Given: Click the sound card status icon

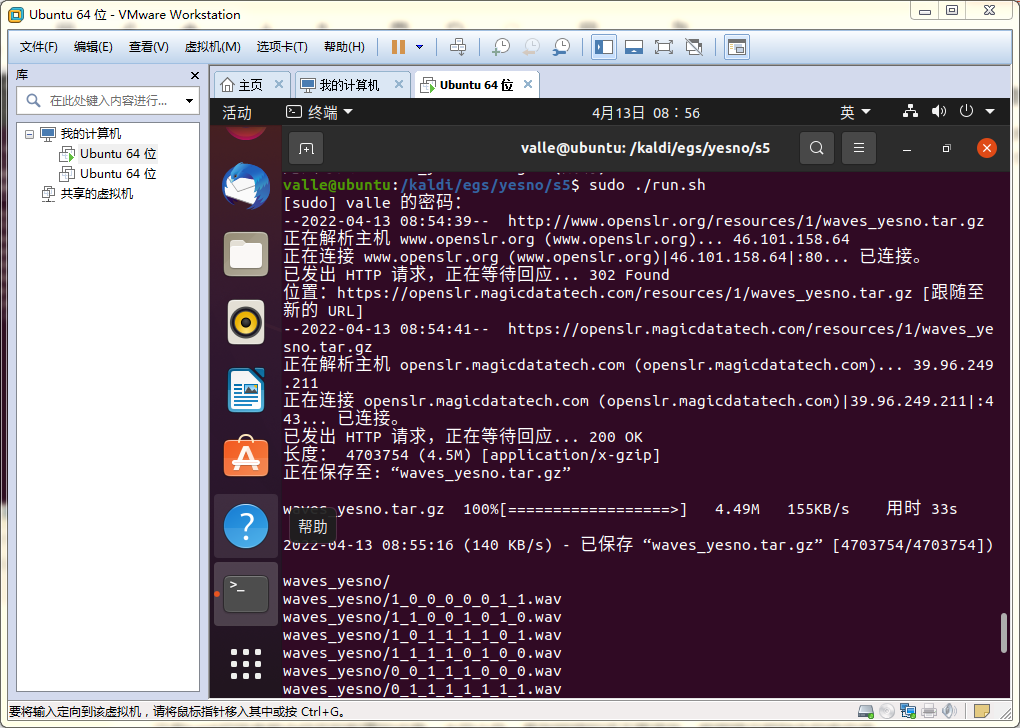Looking at the screenshot, I should (950, 712).
